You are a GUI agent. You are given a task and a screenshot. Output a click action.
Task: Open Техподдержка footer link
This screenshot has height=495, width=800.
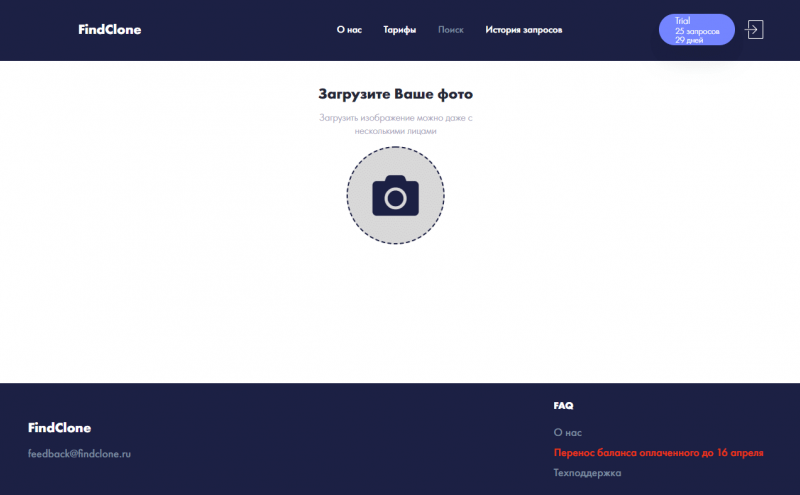pos(587,473)
